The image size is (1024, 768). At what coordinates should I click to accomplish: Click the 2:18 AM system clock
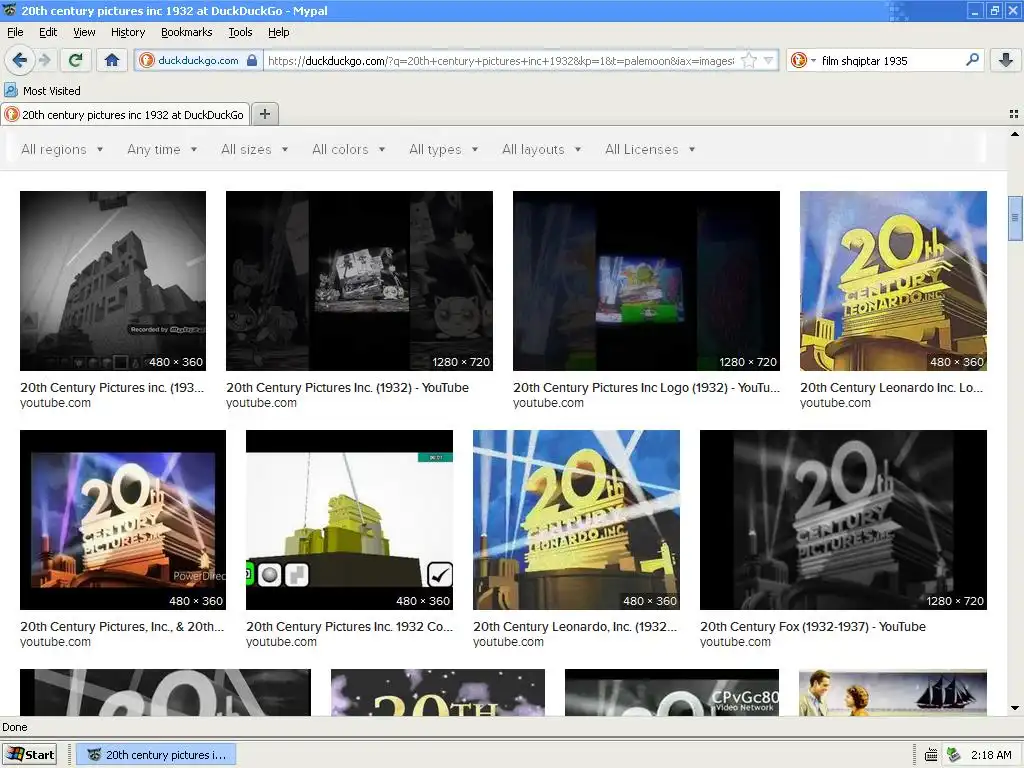coord(991,755)
